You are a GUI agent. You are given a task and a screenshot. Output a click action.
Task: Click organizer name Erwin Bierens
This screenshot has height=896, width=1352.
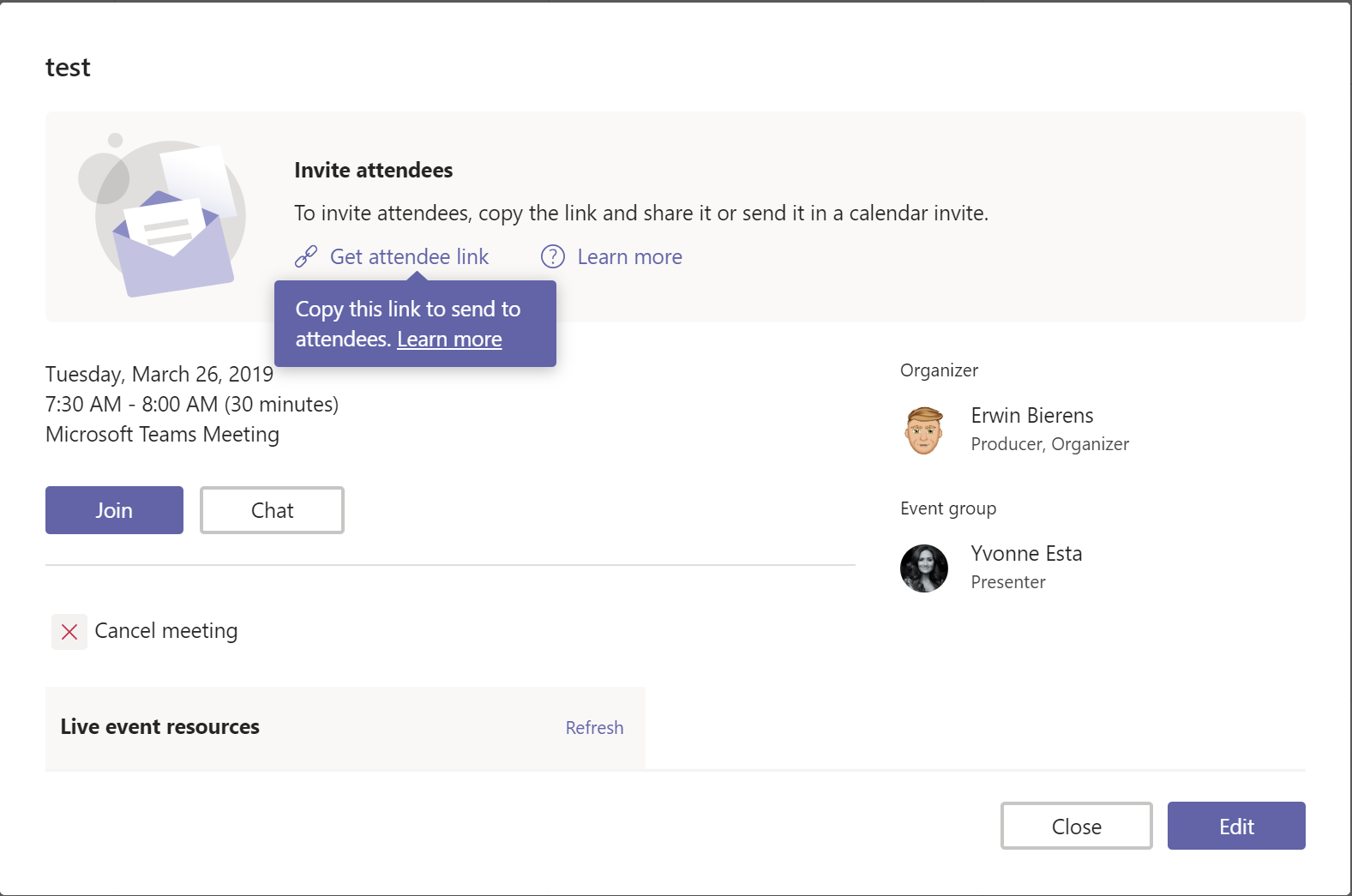point(1031,416)
